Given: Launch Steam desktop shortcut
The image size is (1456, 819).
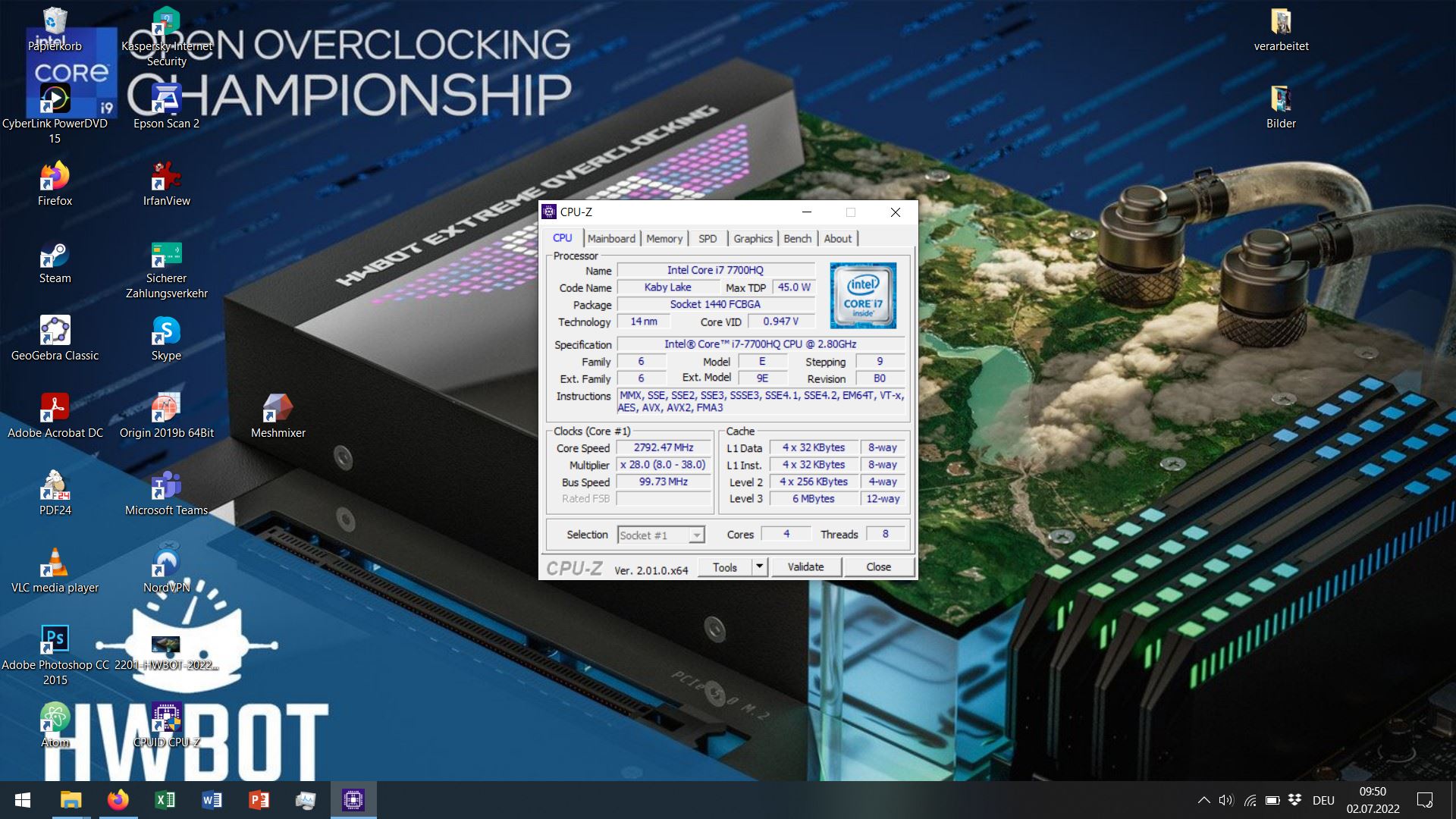Looking at the screenshot, I should click(55, 261).
